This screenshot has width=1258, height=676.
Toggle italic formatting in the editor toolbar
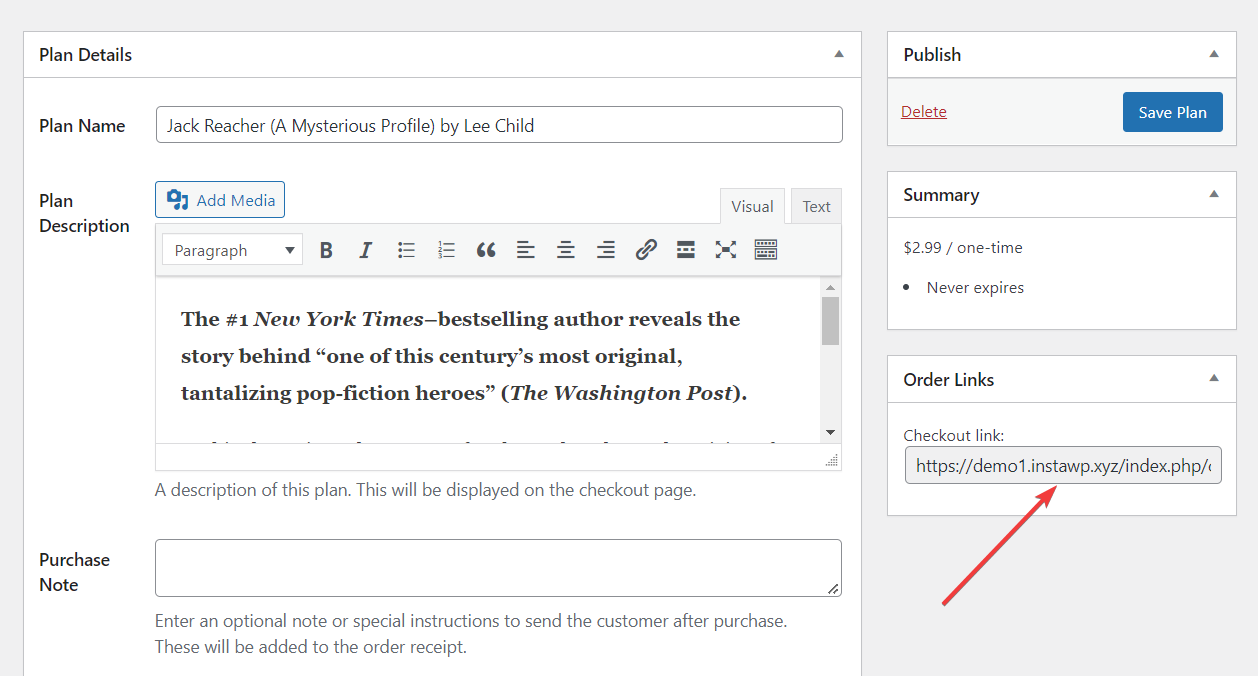(x=366, y=250)
